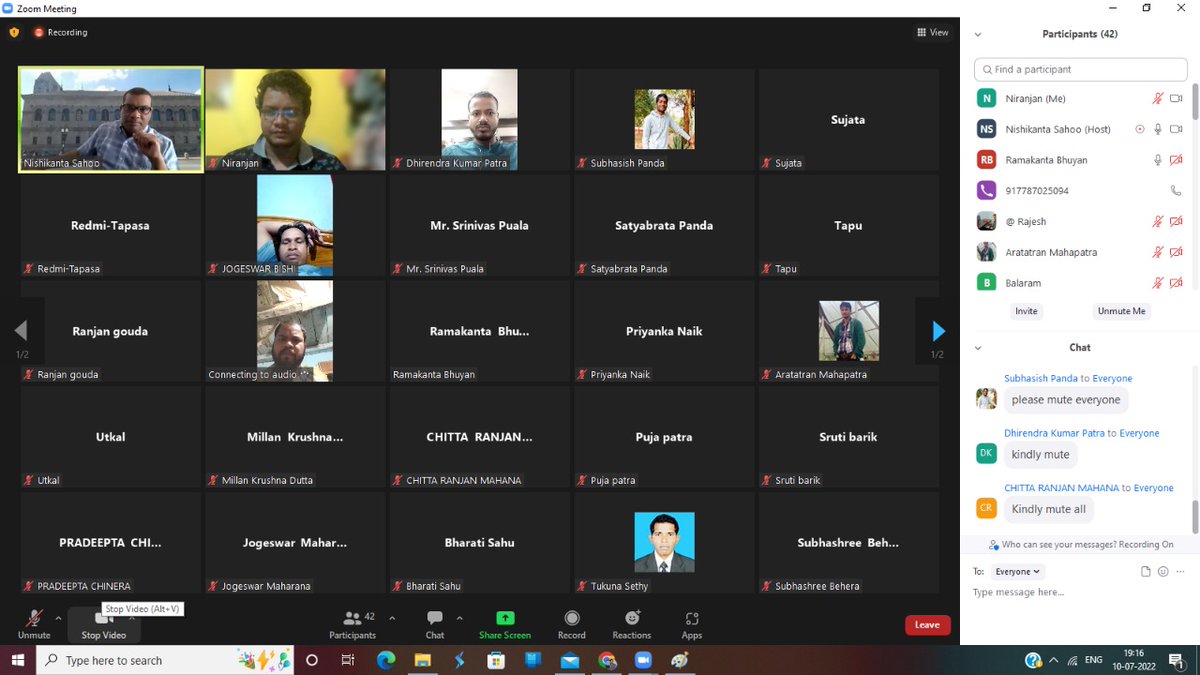
Task: Expand the arrow next to Chat button
Action: [x=460, y=618]
